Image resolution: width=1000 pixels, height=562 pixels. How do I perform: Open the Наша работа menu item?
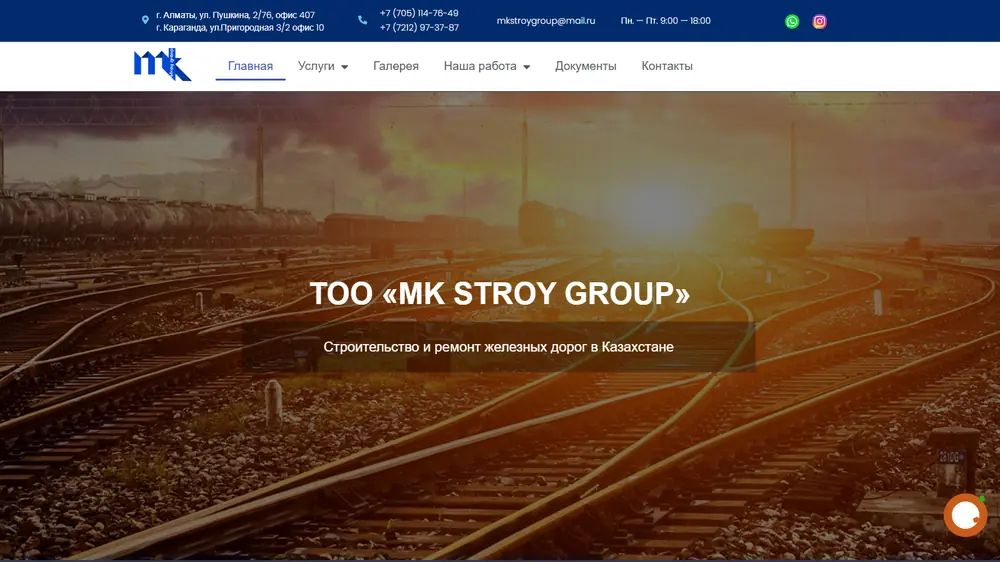click(480, 66)
